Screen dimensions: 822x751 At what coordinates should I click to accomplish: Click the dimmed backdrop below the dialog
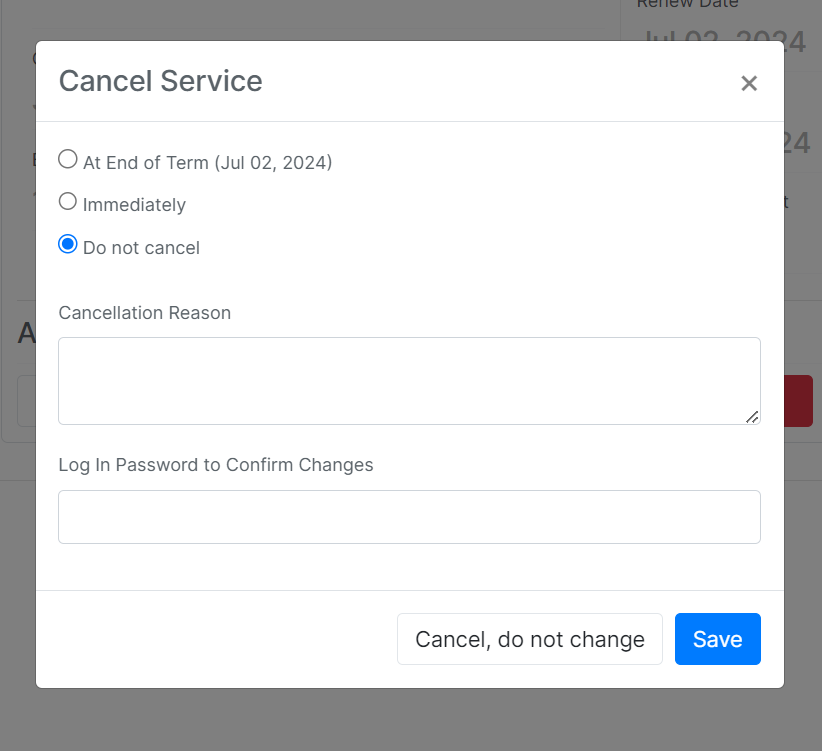[x=411, y=720]
